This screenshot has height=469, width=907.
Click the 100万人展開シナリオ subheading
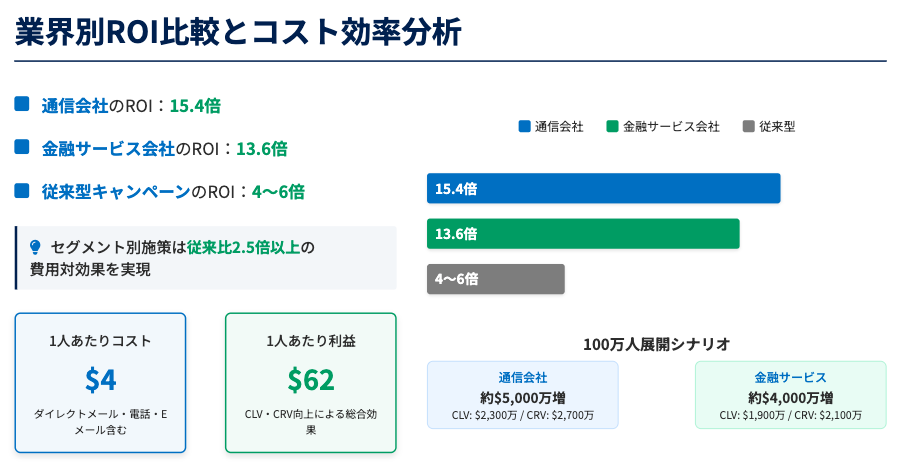coord(656,344)
